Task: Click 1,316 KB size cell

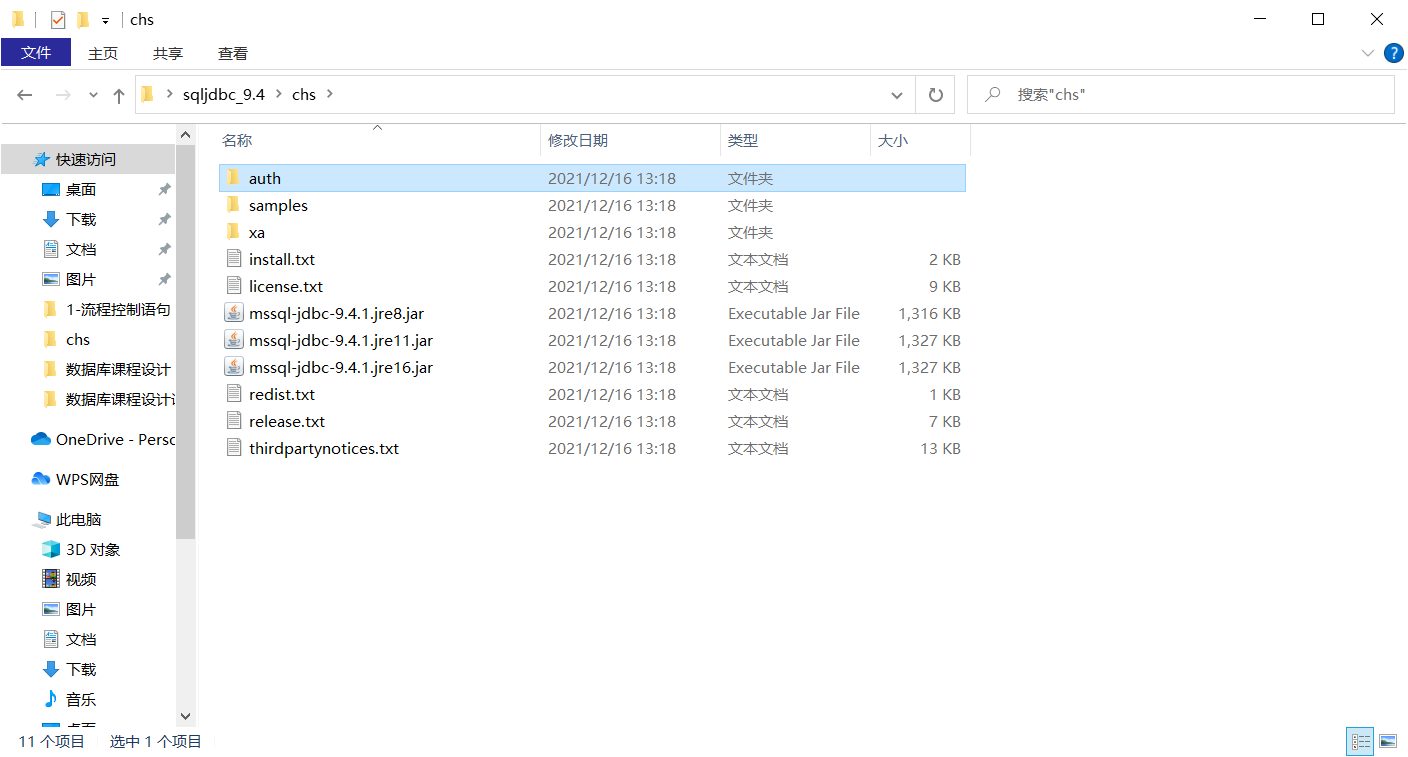Action: click(x=929, y=313)
